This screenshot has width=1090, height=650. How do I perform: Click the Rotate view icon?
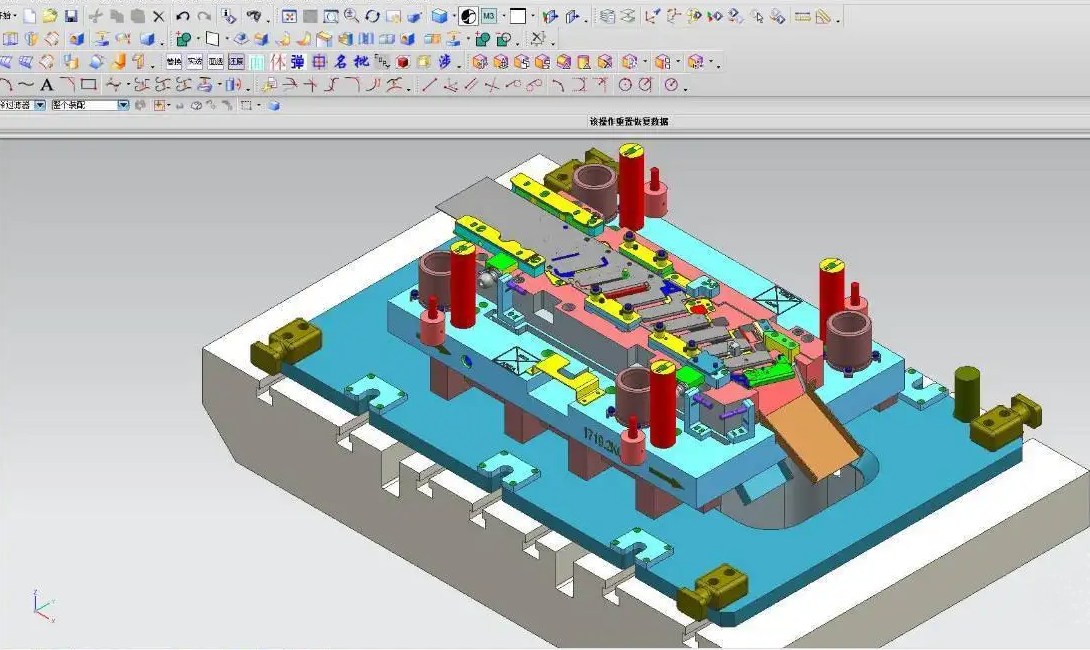373,16
